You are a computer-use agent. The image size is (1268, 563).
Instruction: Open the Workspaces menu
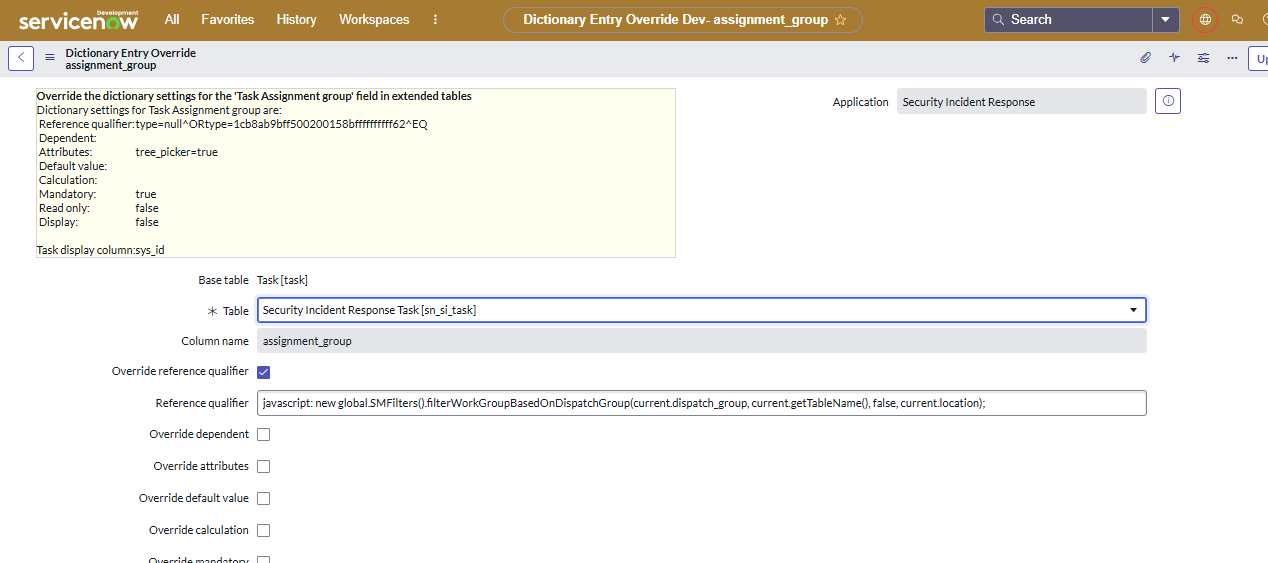[374, 19]
